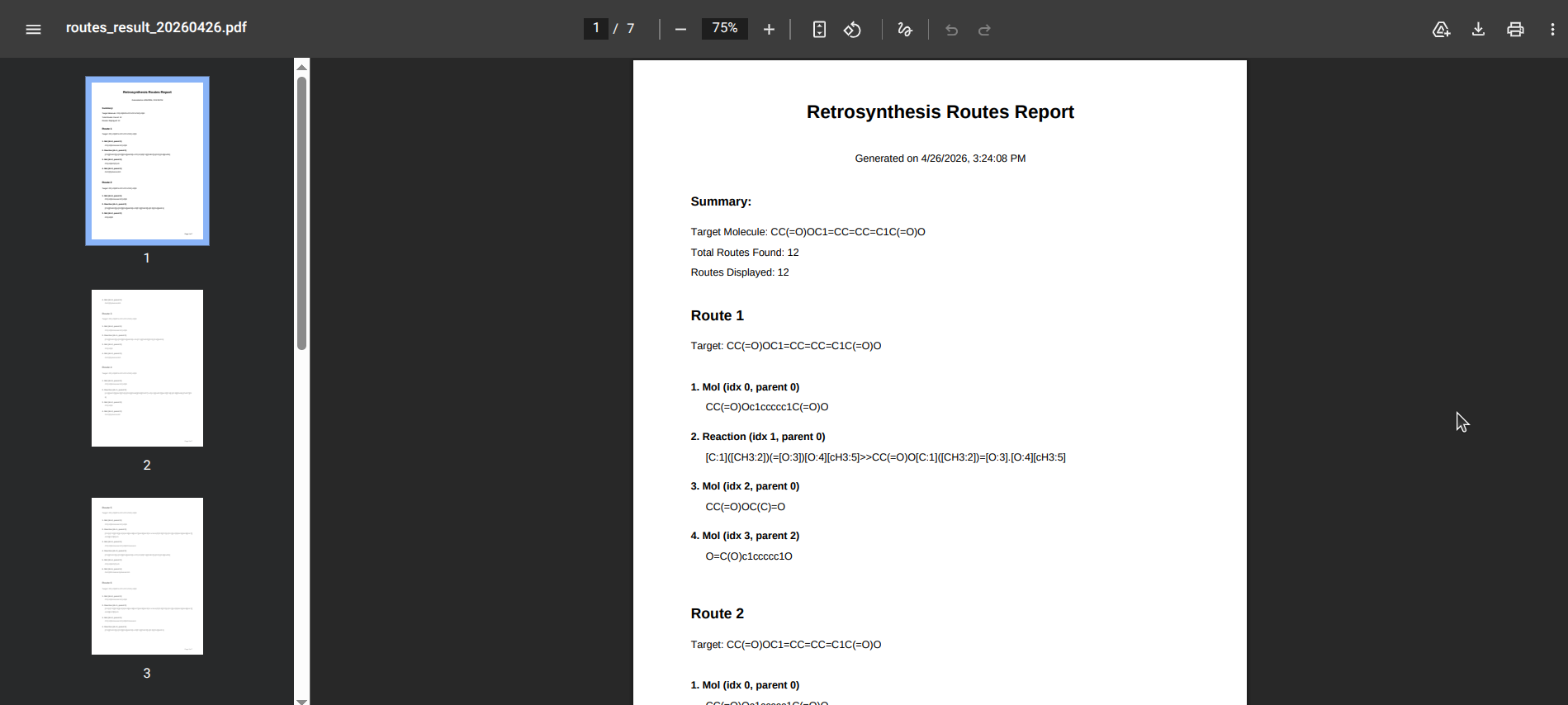This screenshot has height=705, width=1568.
Task: Activate the draw annotation tool
Action: [905, 29]
